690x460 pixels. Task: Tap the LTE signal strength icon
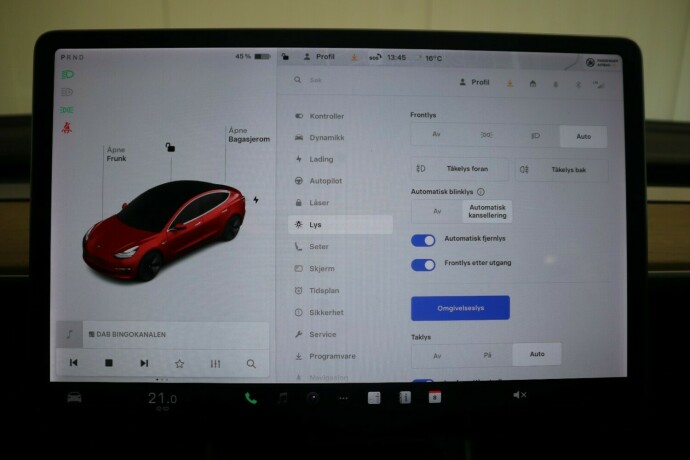pyautogui.click(x=598, y=85)
